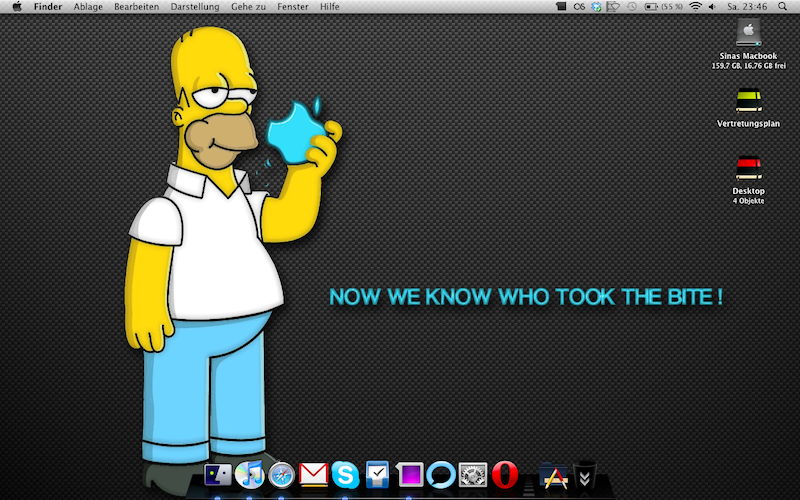800x500 pixels.
Task: Open the Desktop folder with 4 Objekte
Action: 748,167
